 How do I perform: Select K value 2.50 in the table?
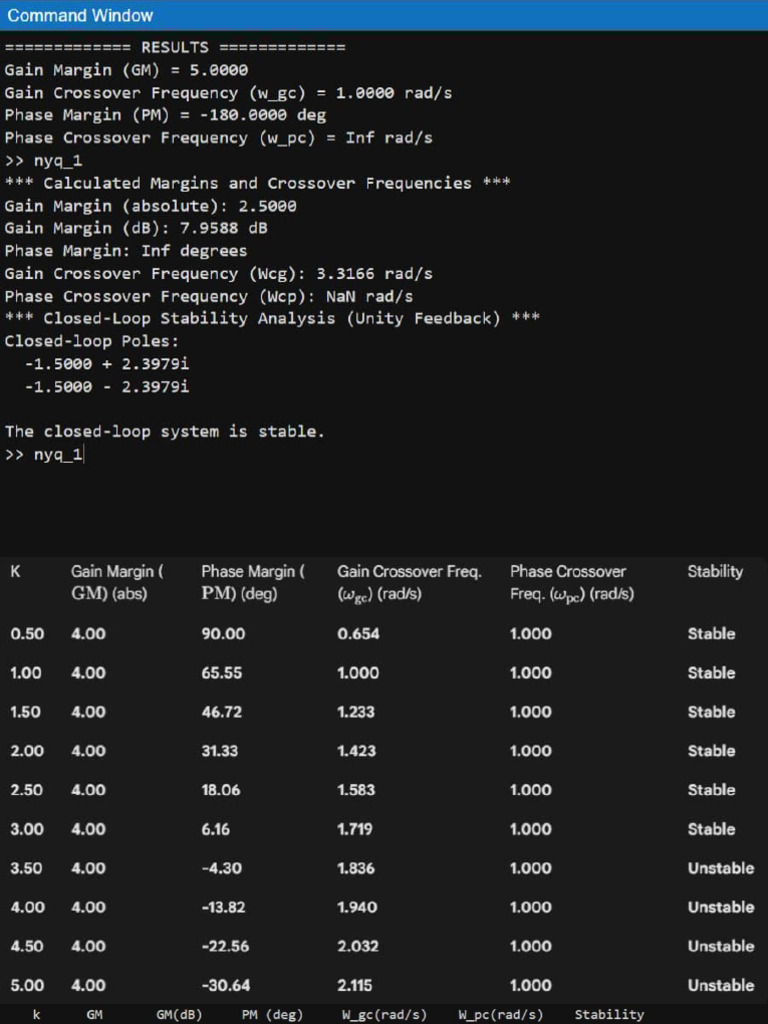tap(26, 790)
